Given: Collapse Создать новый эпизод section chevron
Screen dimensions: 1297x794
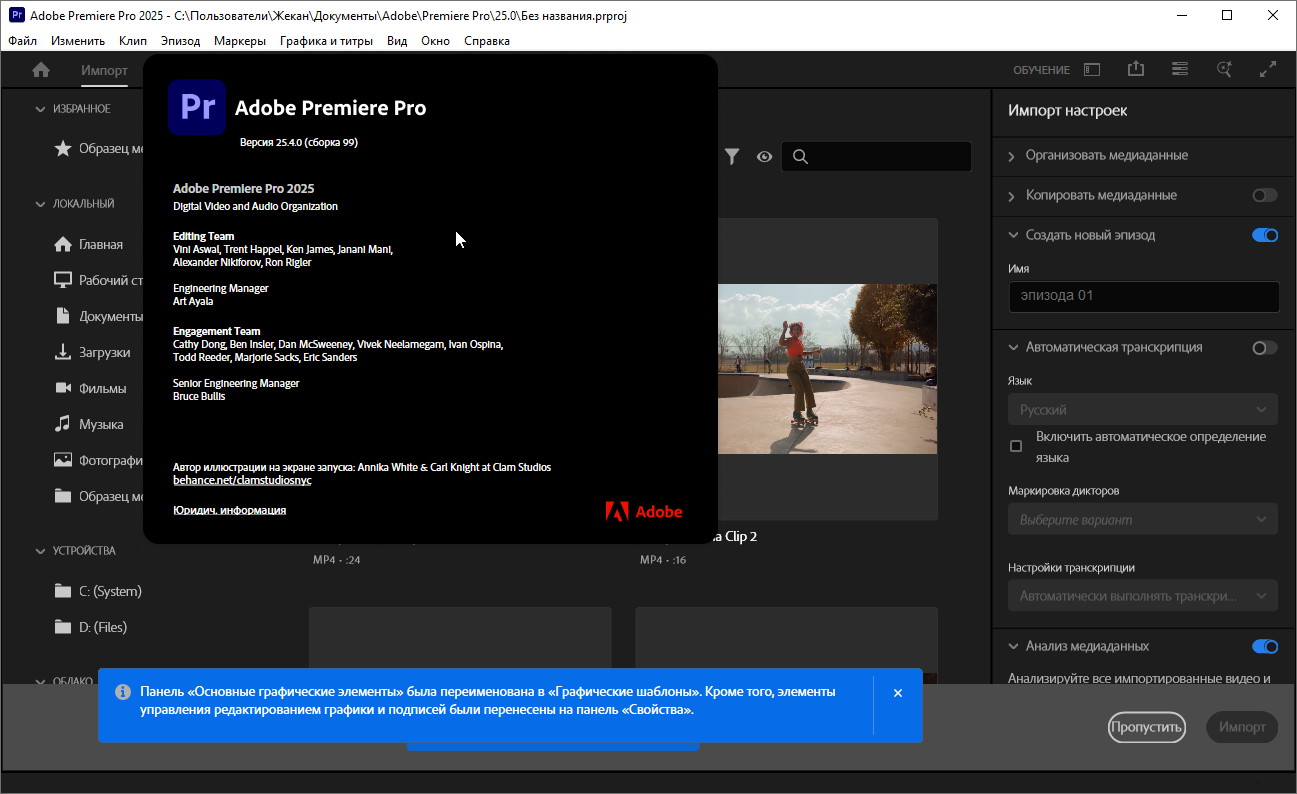Looking at the screenshot, I should coord(1011,235).
